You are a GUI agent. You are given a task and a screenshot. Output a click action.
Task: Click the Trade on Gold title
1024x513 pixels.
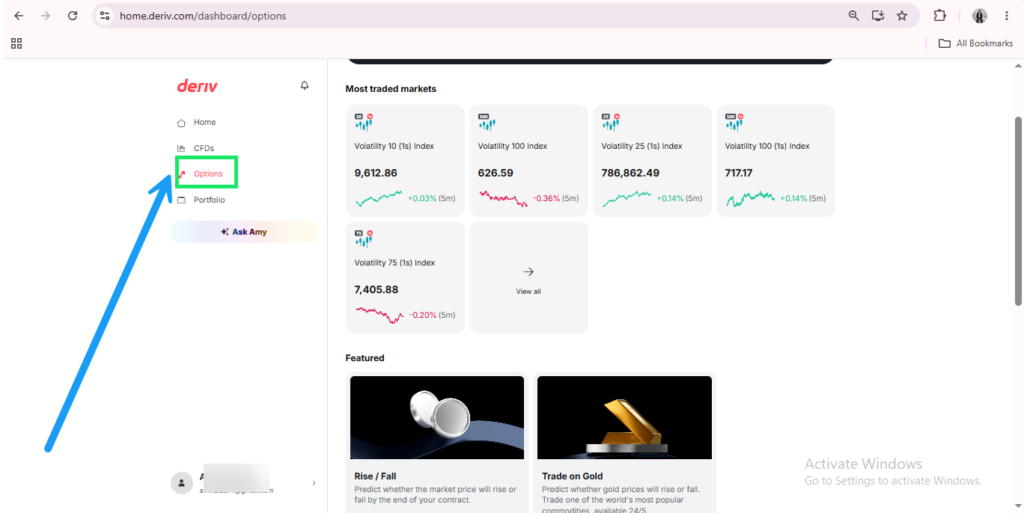572,476
